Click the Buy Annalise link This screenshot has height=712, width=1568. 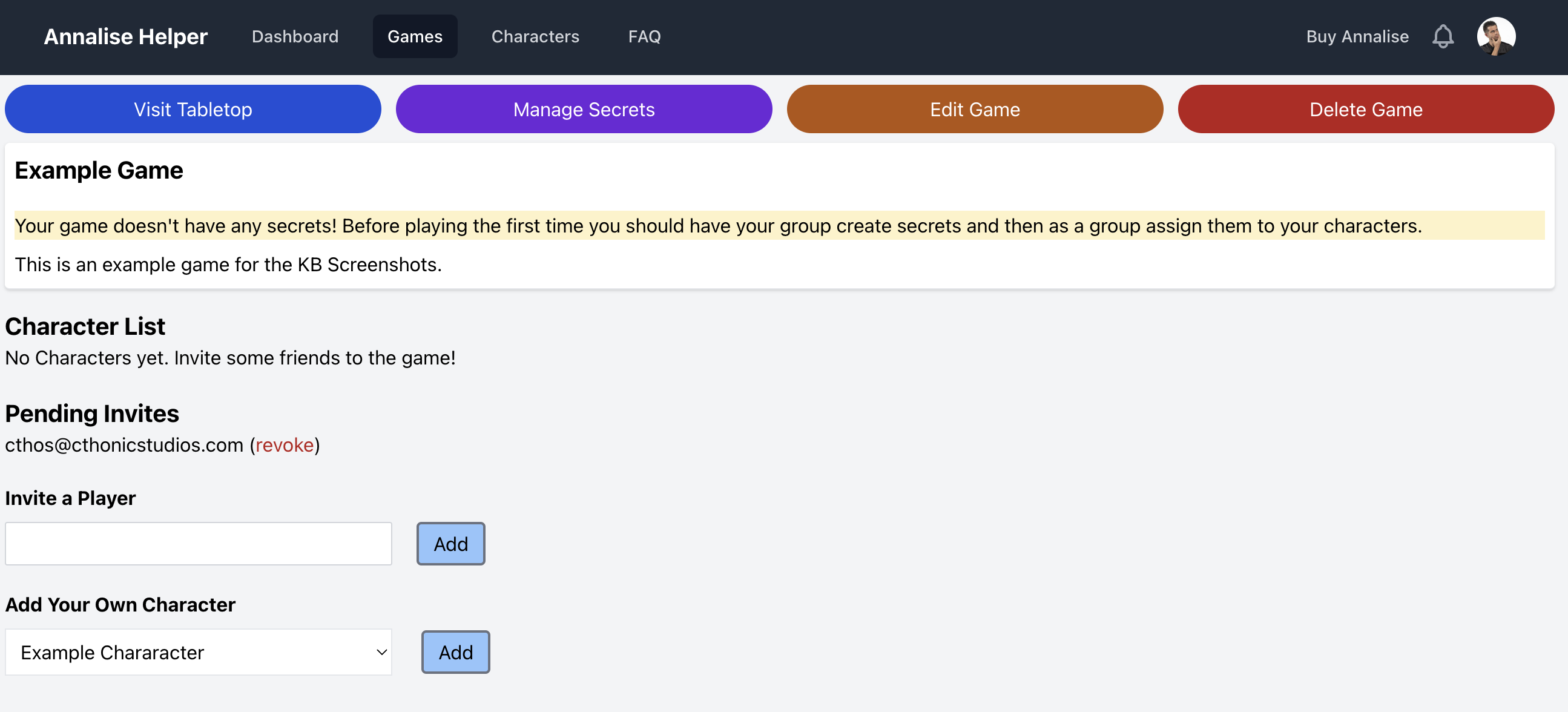click(x=1357, y=36)
